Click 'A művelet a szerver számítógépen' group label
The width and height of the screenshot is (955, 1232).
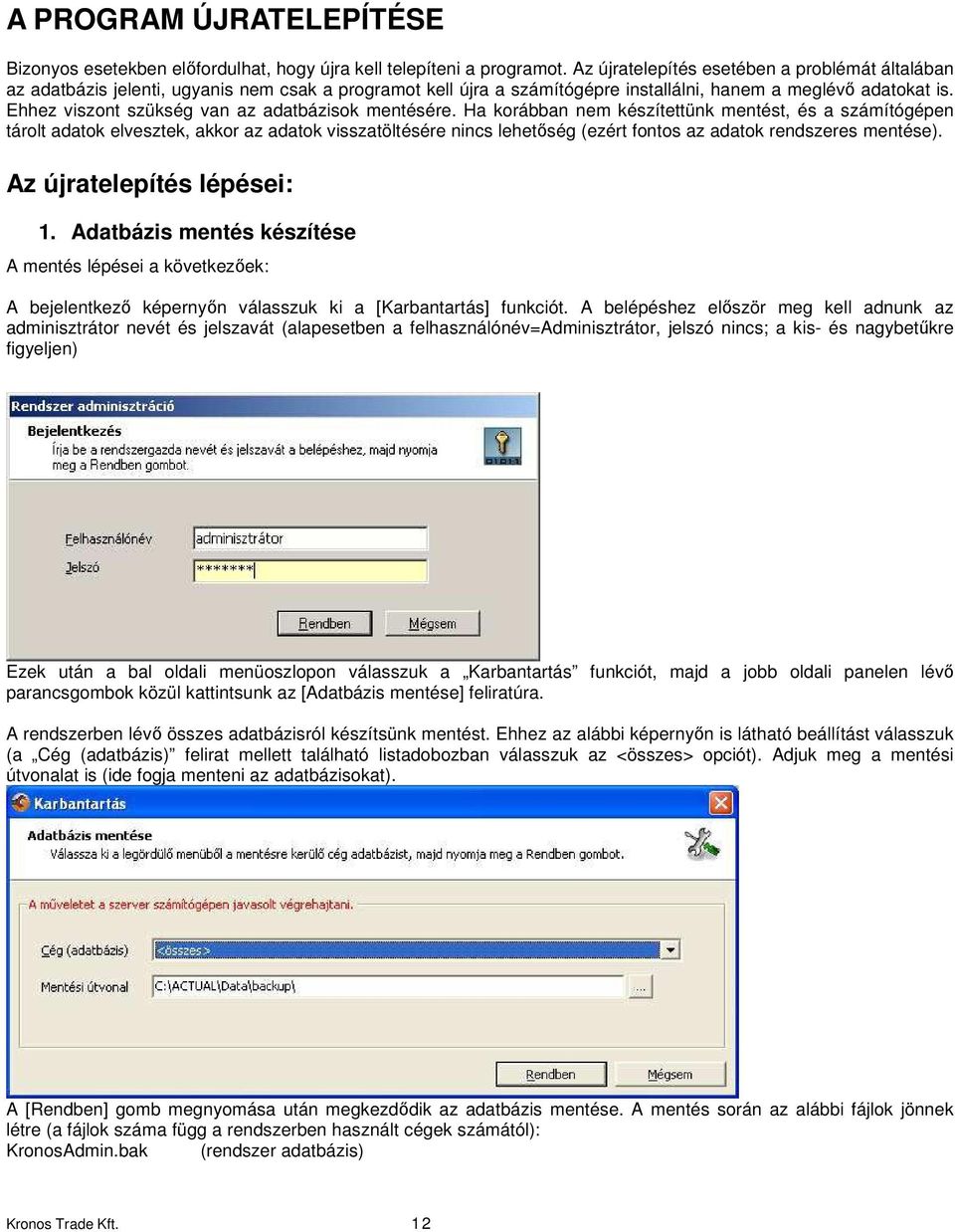coord(190,905)
